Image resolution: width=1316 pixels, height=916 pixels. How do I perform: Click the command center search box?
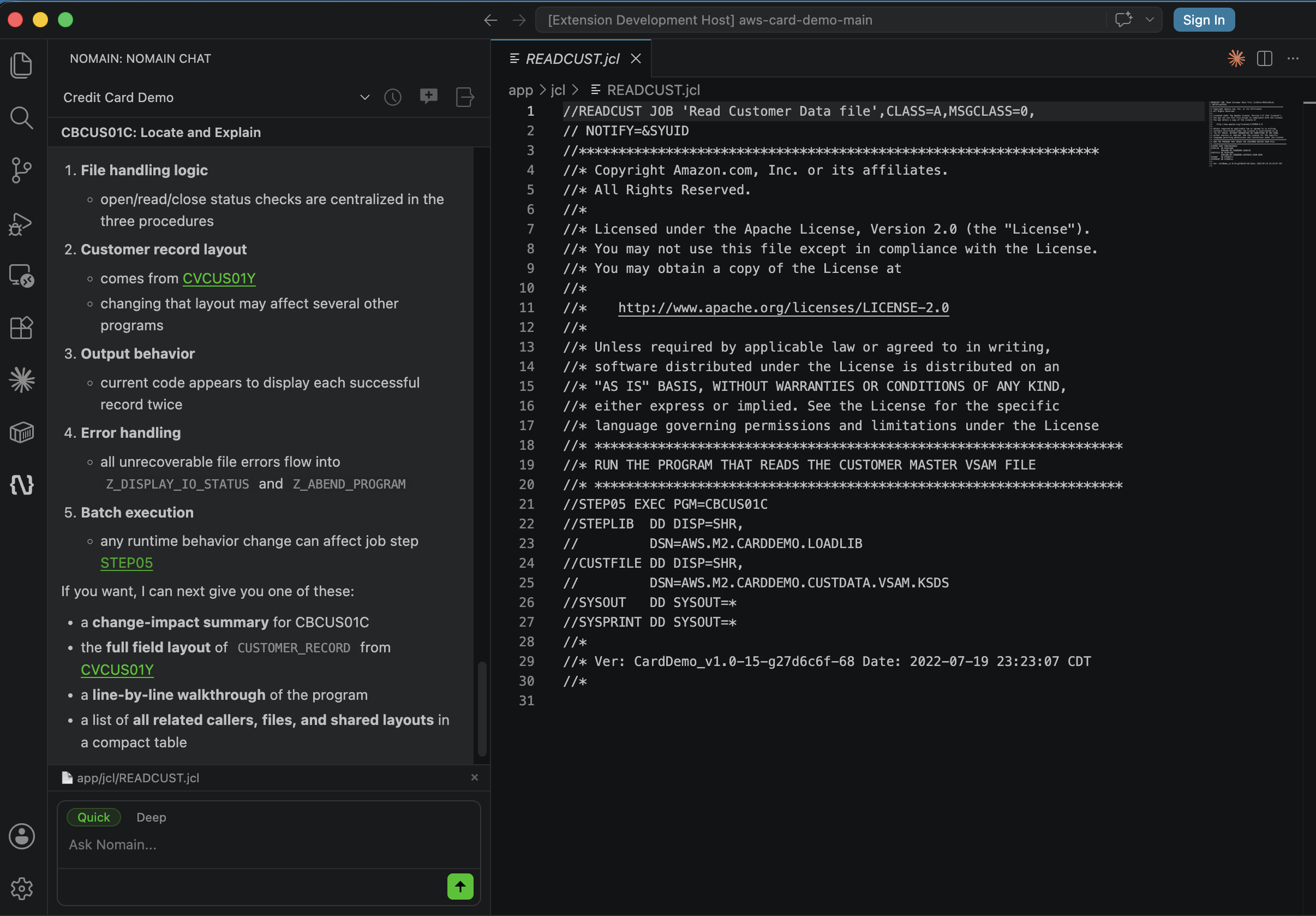point(819,20)
